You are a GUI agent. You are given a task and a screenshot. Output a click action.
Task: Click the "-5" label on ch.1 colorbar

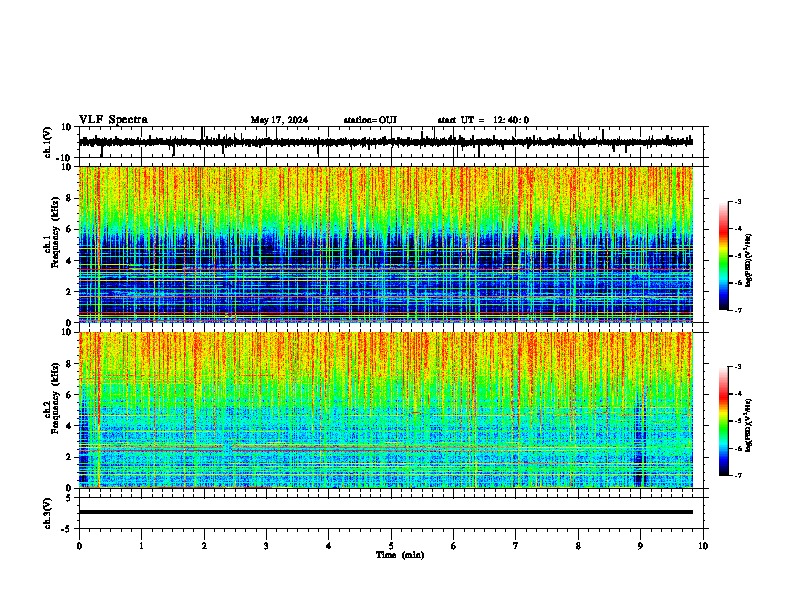pyautogui.click(x=737, y=256)
